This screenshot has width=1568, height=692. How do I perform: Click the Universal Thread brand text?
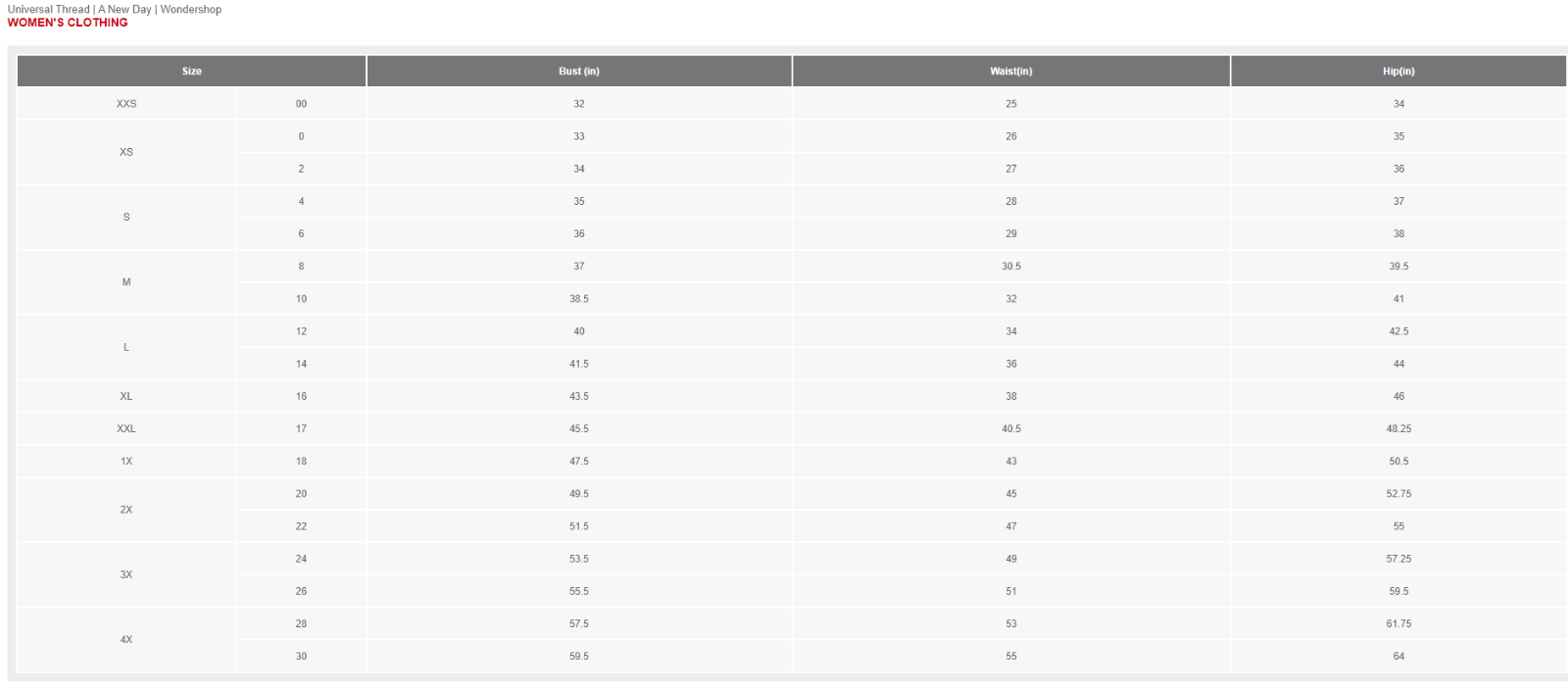click(x=48, y=10)
